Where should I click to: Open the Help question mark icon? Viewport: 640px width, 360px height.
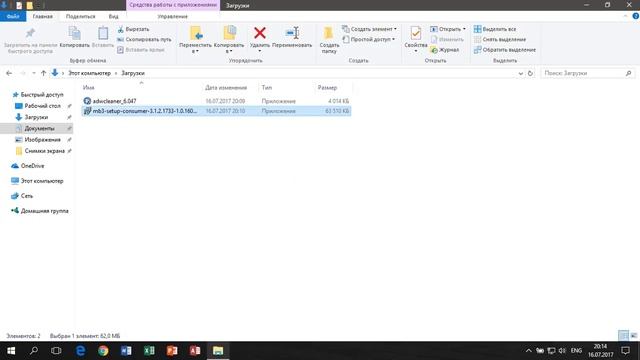tap(636, 16)
